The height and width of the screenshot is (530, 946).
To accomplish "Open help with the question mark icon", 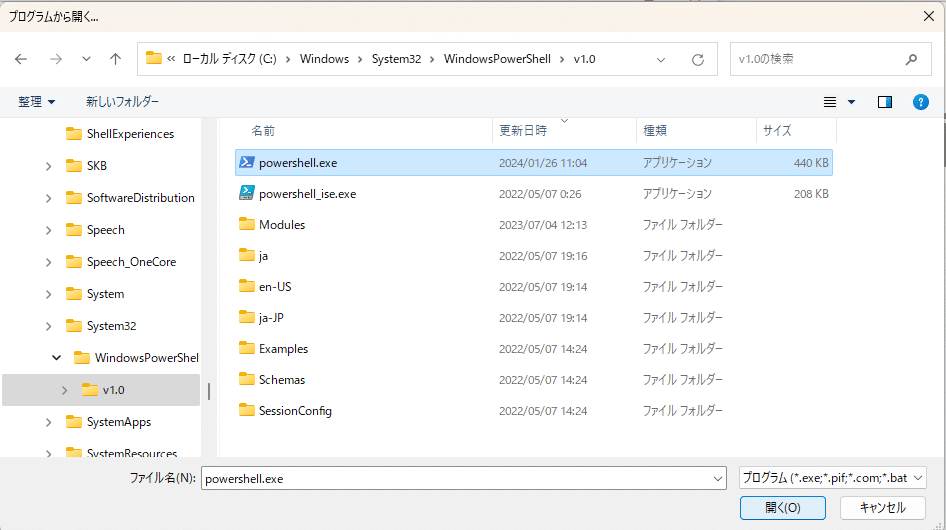I will [x=921, y=102].
